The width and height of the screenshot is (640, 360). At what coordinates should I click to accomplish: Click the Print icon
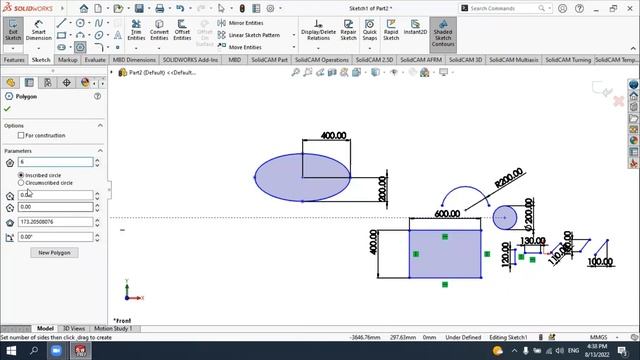point(160,8)
